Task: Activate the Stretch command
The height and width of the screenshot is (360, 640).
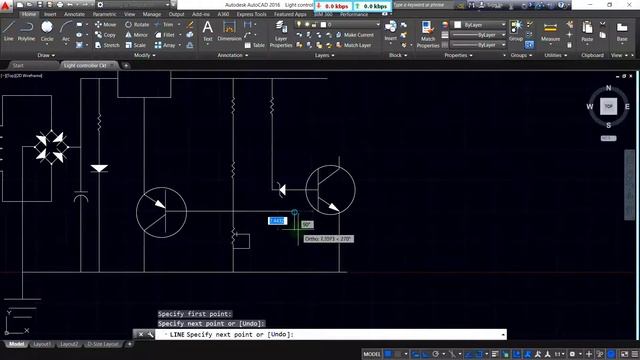Action: 107,45
